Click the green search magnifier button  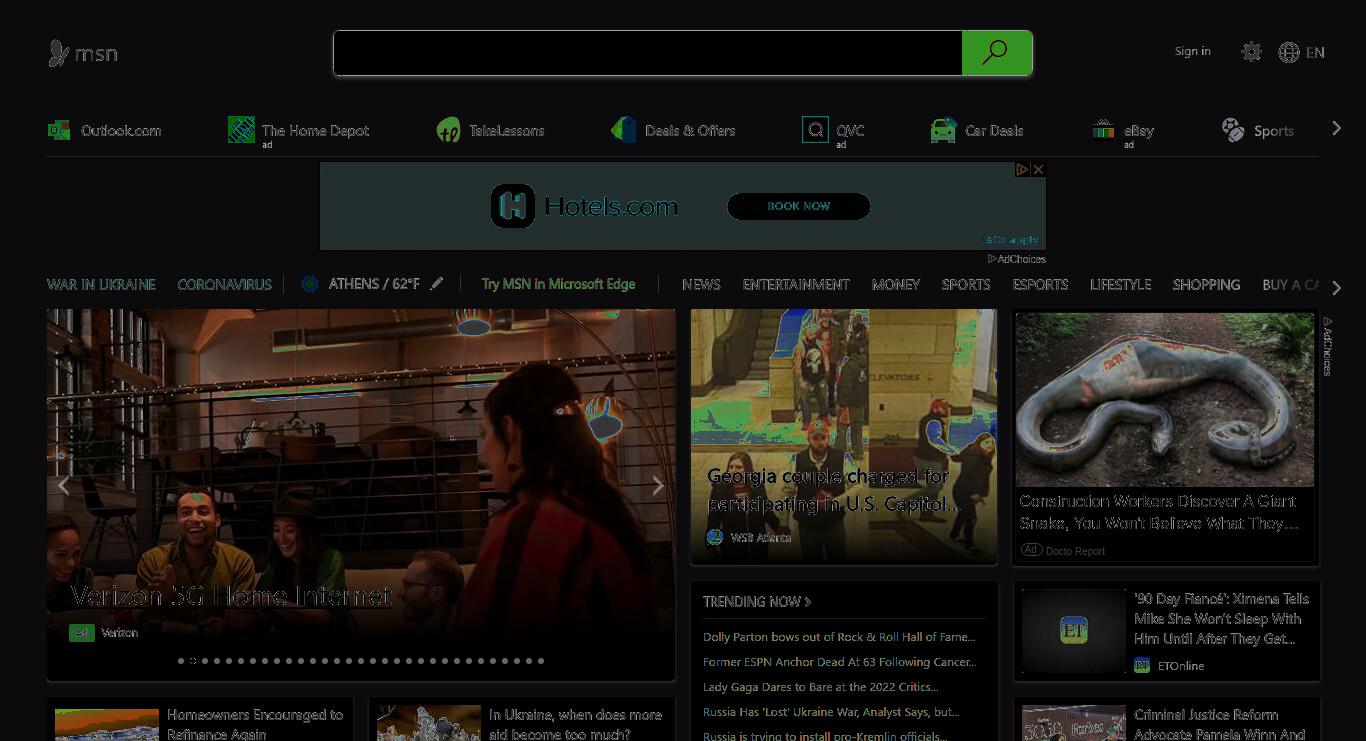[x=996, y=53]
